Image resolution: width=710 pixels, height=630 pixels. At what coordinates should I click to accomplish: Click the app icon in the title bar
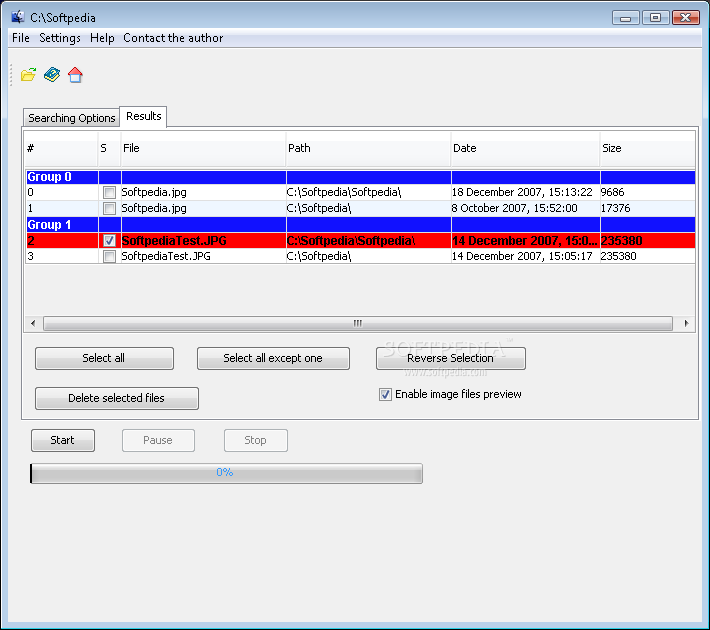point(18,17)
